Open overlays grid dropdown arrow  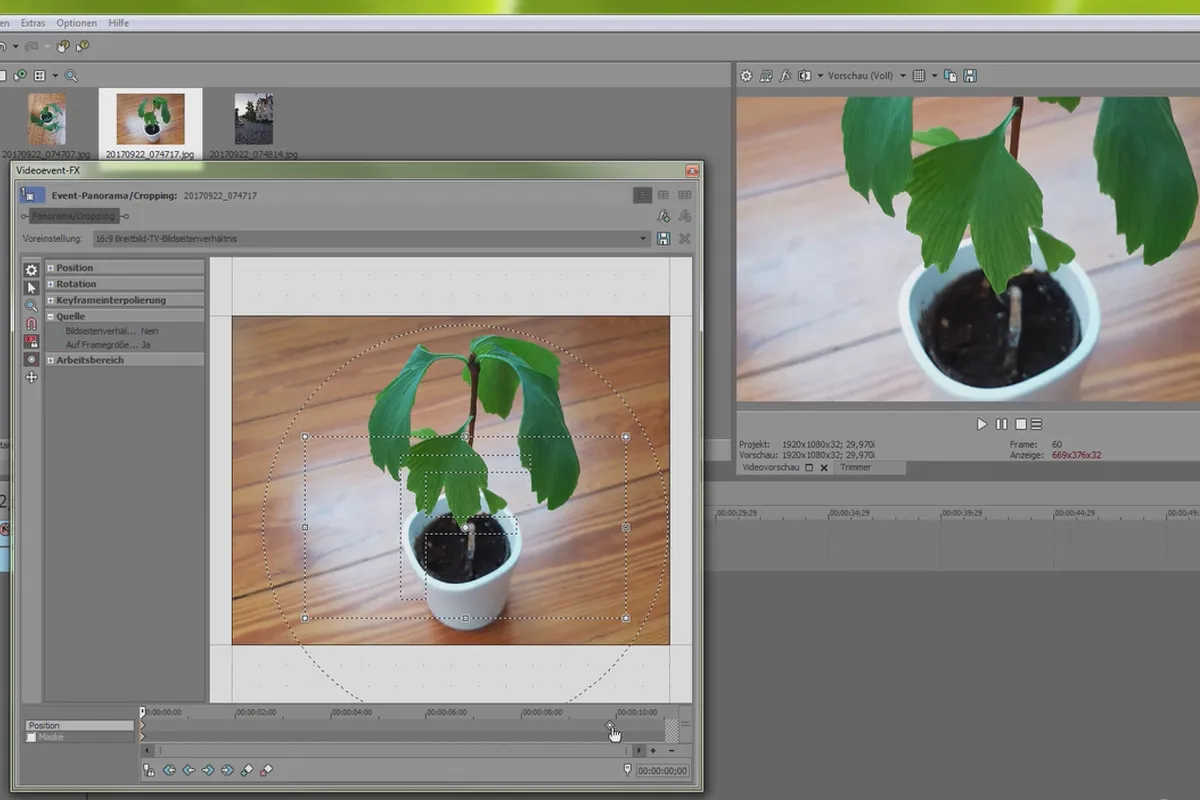tap(935, 76)
